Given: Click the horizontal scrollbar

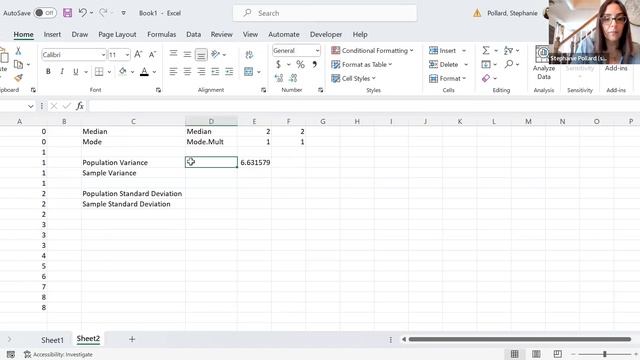Looking at the screenshot, I should pos(519,339).
